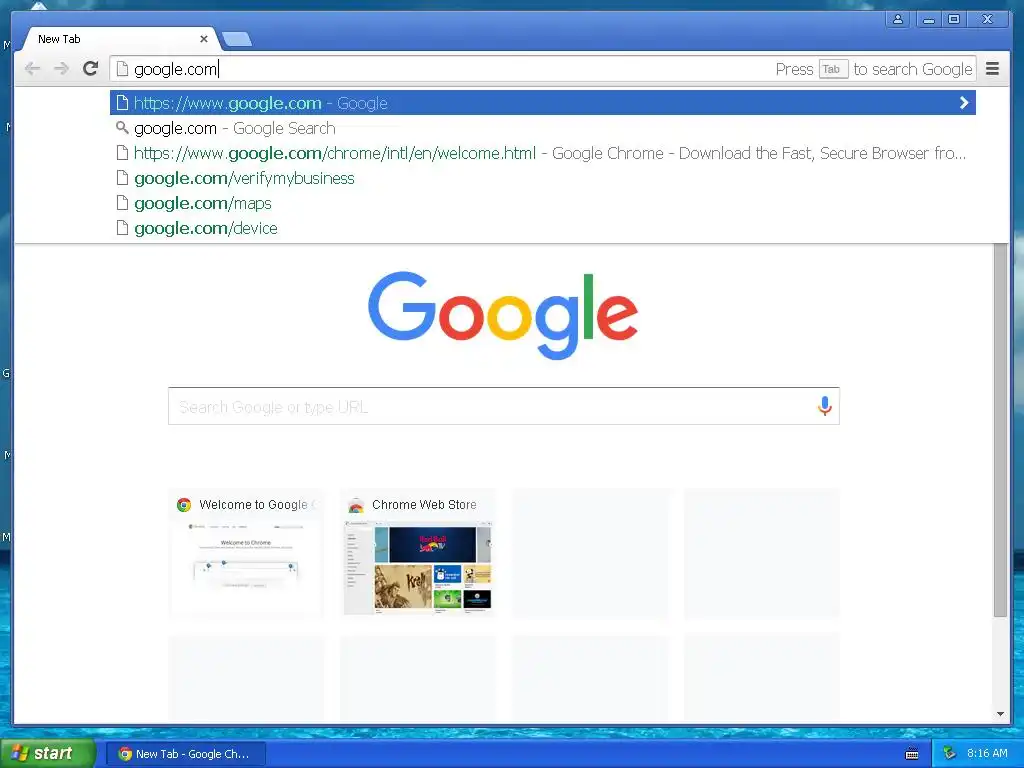Open the Chrome Web Store thumbnail
The width and height of the screenshot is (1024, 768).
[x=418, y=553]
